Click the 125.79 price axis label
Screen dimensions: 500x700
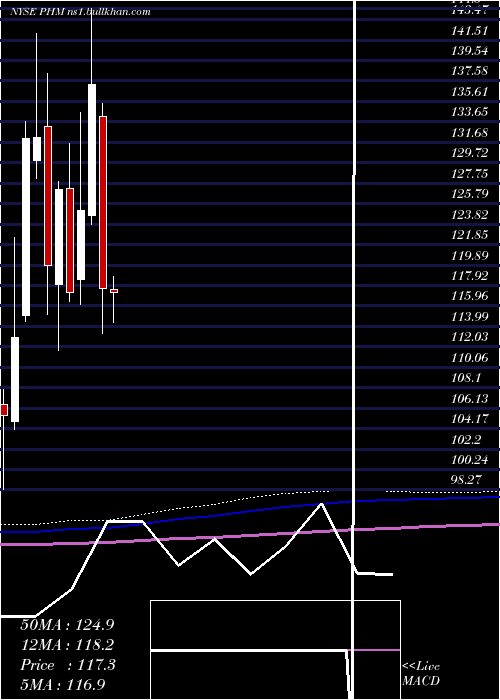click(x=470, y=195)
